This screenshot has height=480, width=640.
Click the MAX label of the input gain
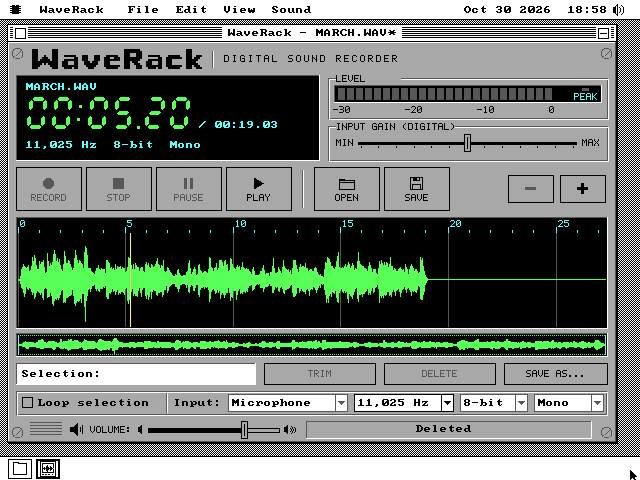point(591,143)
